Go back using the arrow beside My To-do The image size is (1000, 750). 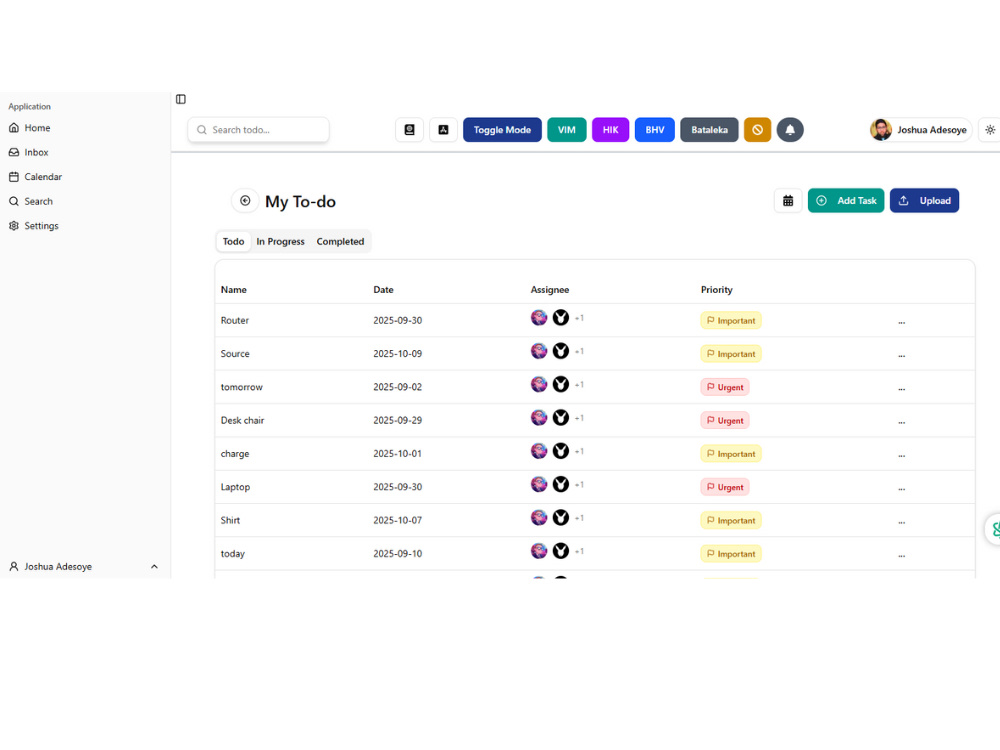[x=245, y=201]
